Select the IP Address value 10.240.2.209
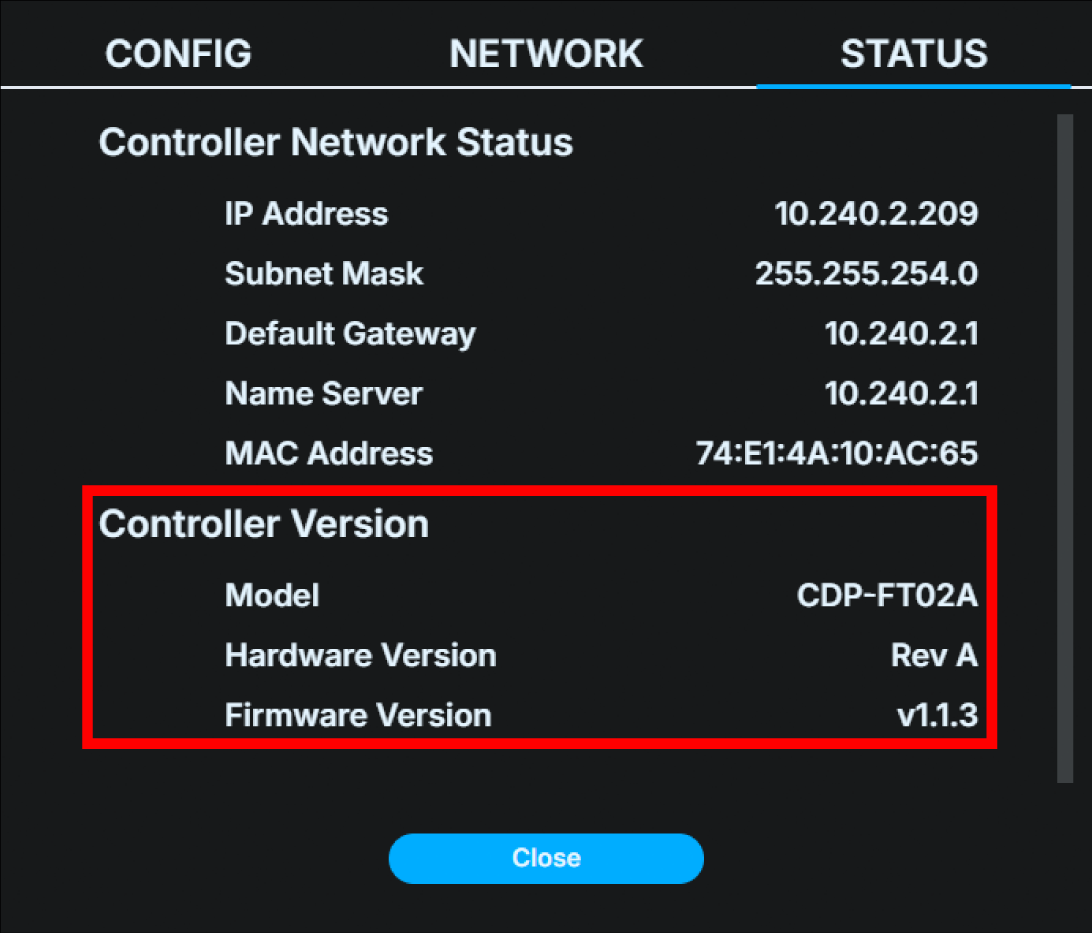This screenshot has height=933, width=1092. pyautogui.click(x=877, y=213)
